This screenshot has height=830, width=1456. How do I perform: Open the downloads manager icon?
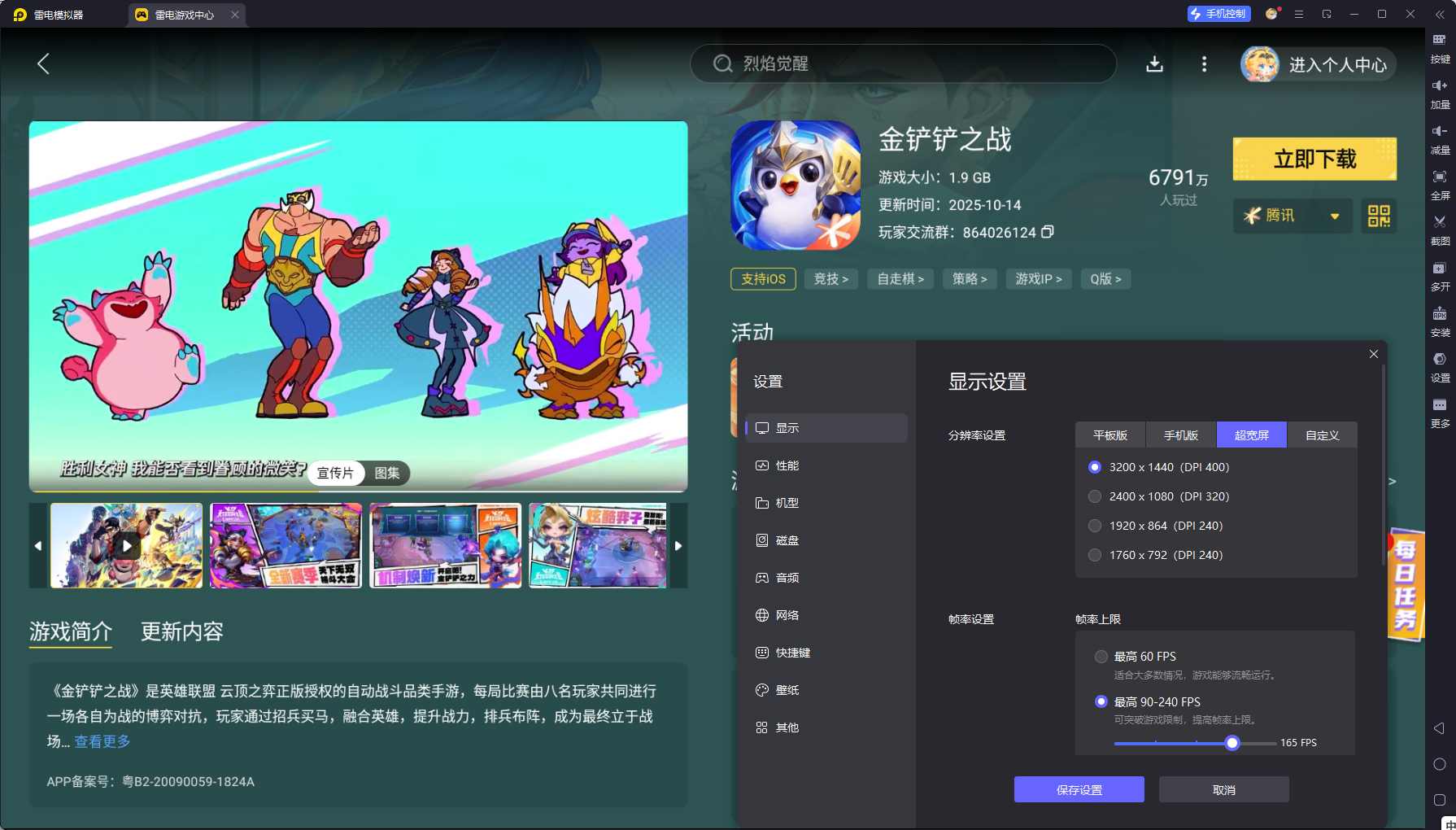coord(1154,64)
